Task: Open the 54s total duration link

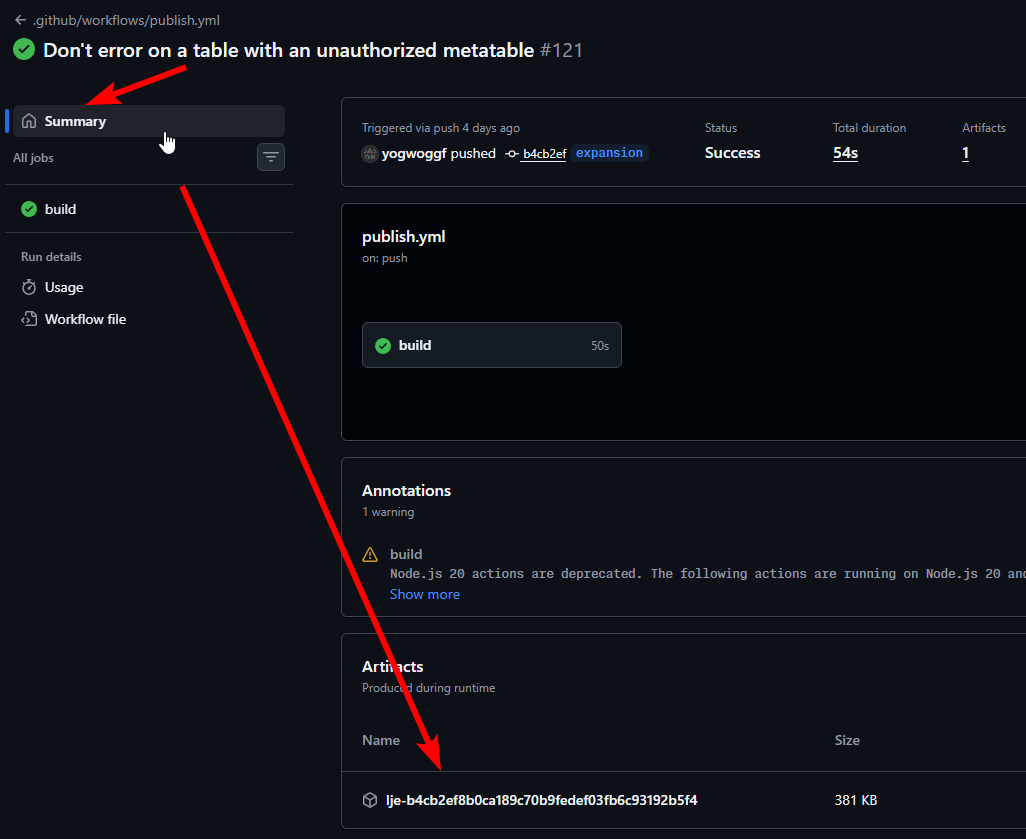Action: (x=845, y=153)
